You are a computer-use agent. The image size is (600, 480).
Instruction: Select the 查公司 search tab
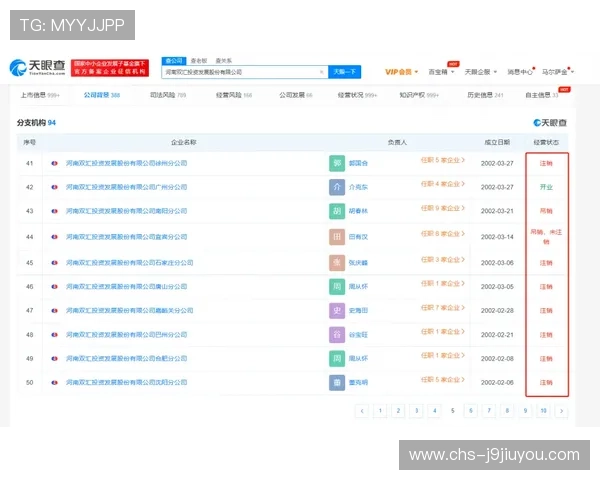(174, 61)
